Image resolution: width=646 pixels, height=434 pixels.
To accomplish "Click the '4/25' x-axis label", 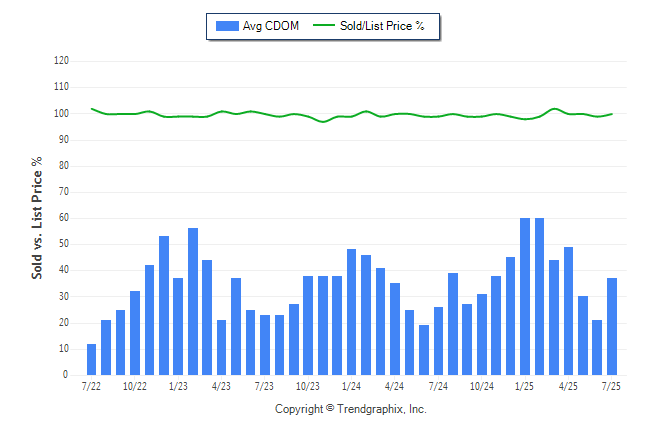I will (x=568, y=387).
